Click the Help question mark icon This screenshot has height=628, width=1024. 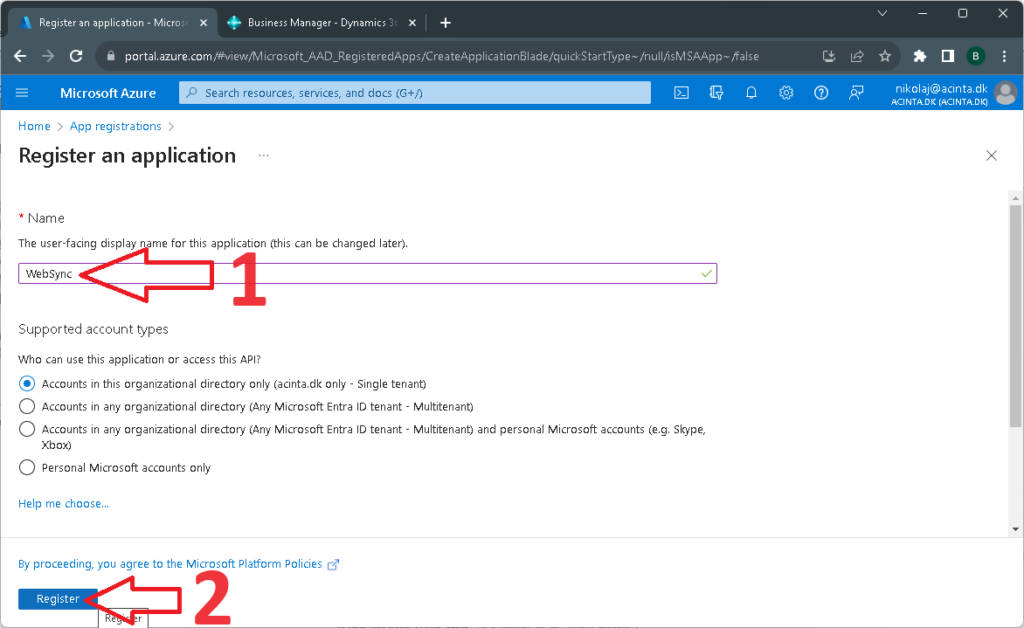point(821,93)
